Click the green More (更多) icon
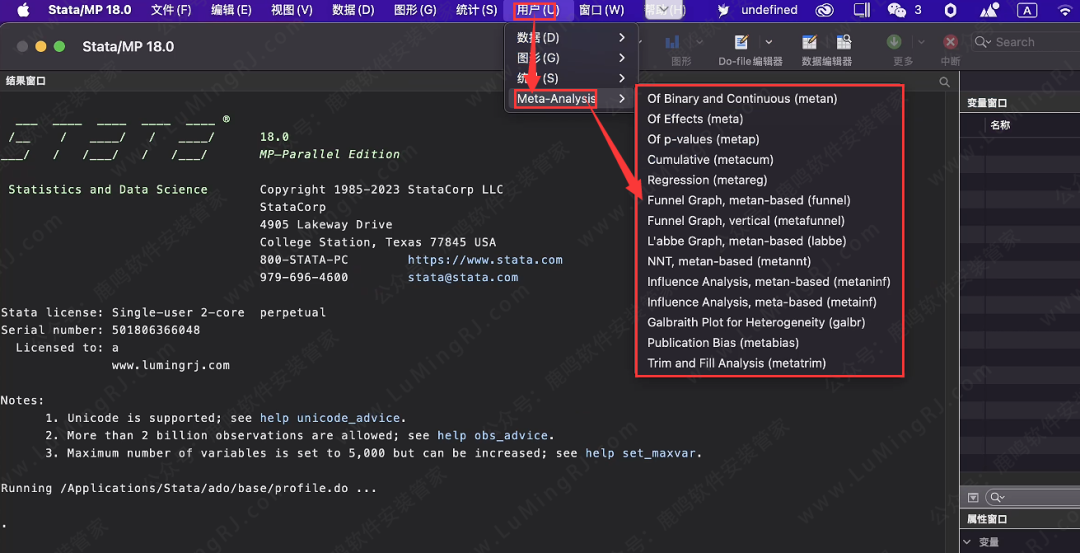 [x=894, y=43]
